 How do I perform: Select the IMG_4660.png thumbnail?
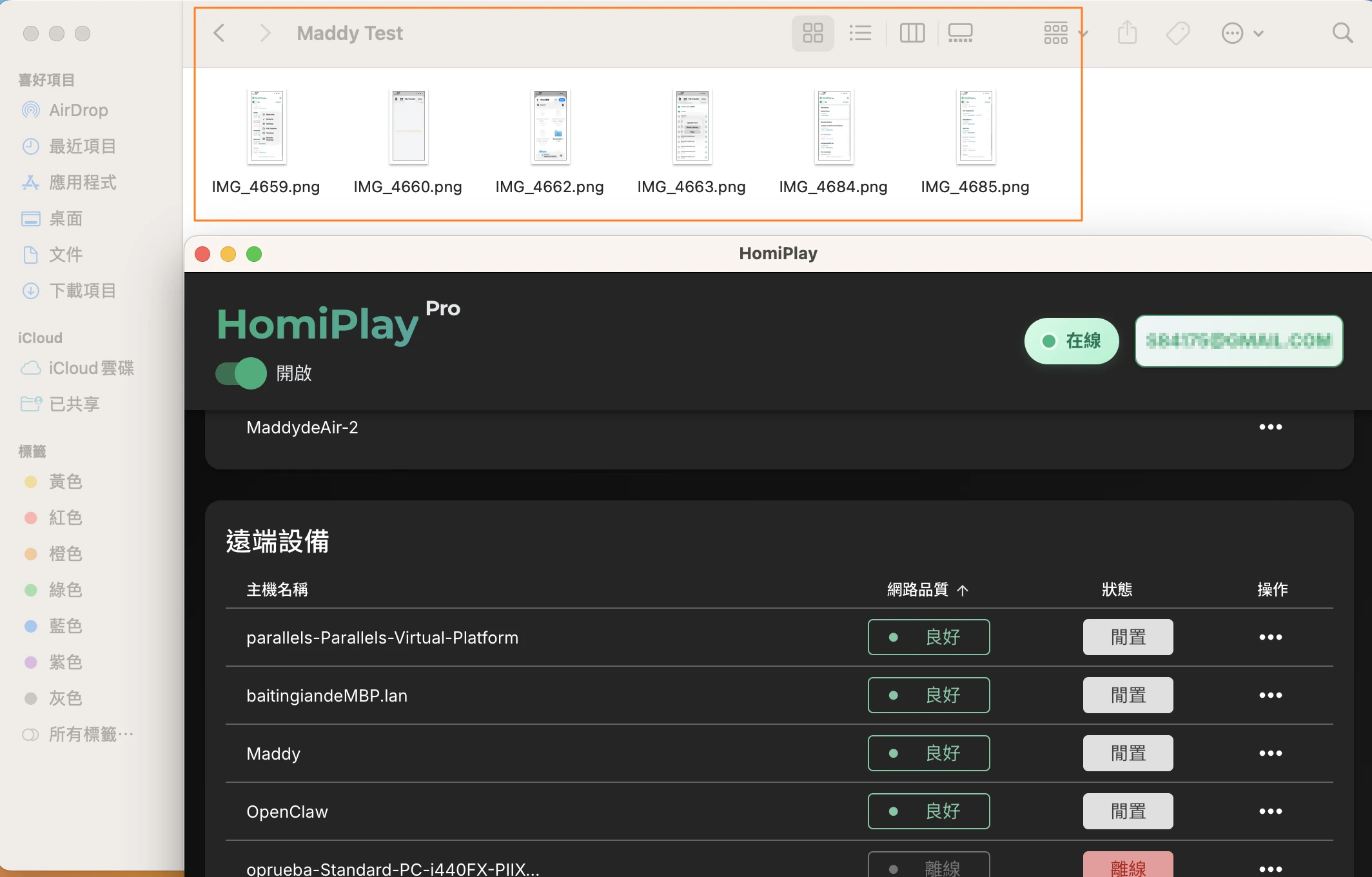(408, 126)
